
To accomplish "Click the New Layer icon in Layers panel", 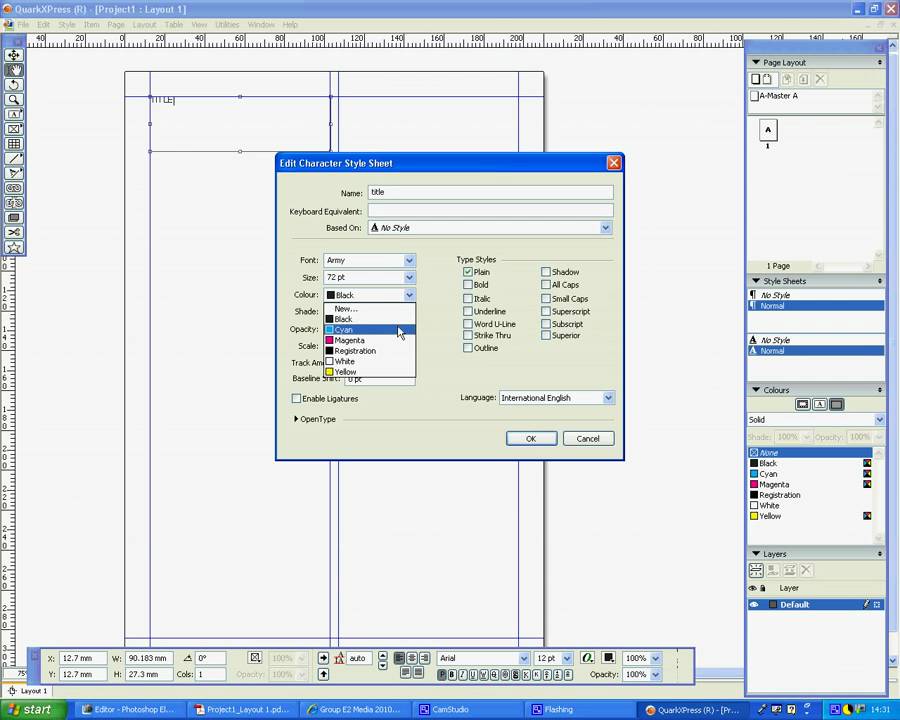I will 756,570.
